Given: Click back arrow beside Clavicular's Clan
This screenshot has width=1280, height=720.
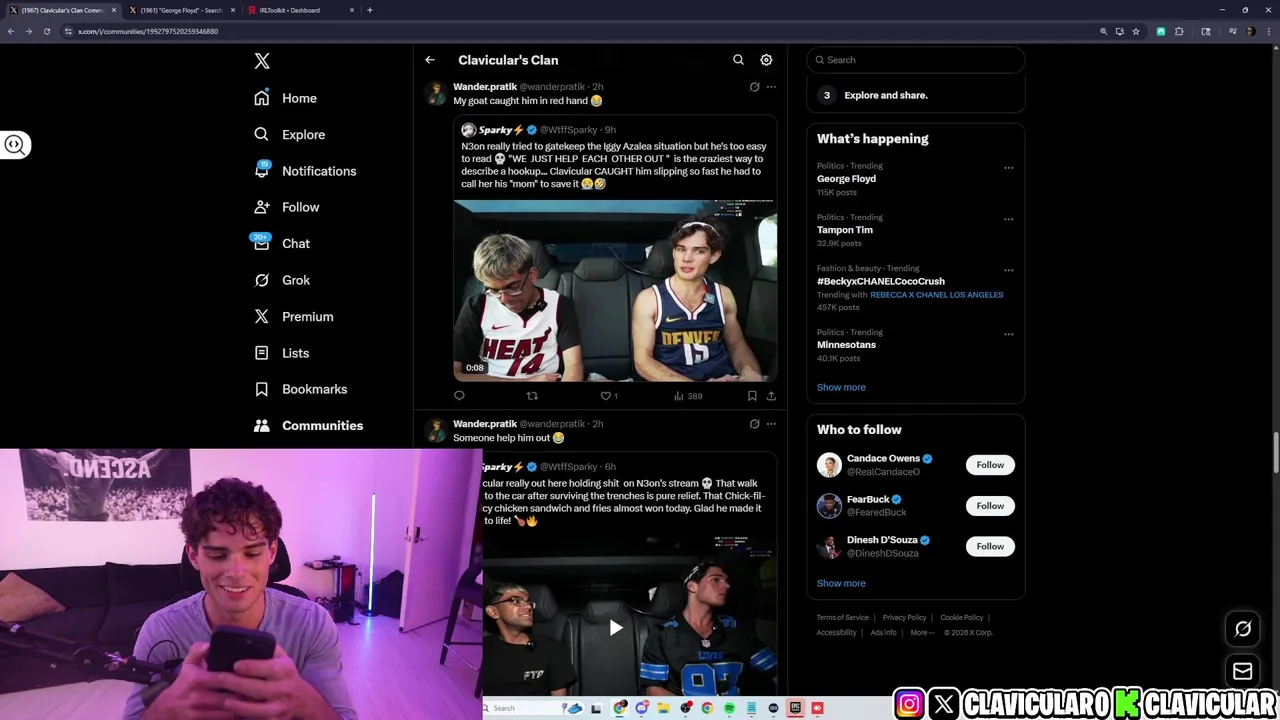Looking at the screenshot, I should point(430,60).
